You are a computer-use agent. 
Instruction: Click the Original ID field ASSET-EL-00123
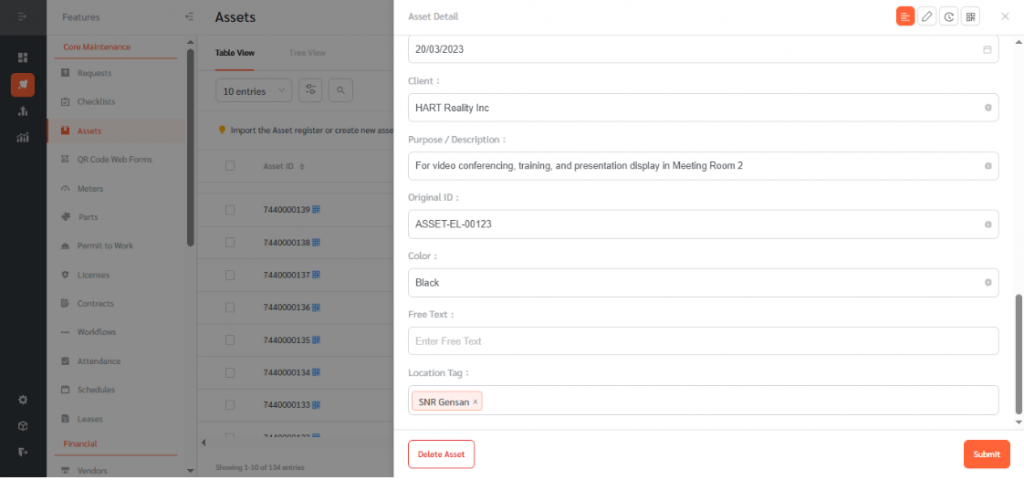(x=703, y=224)
